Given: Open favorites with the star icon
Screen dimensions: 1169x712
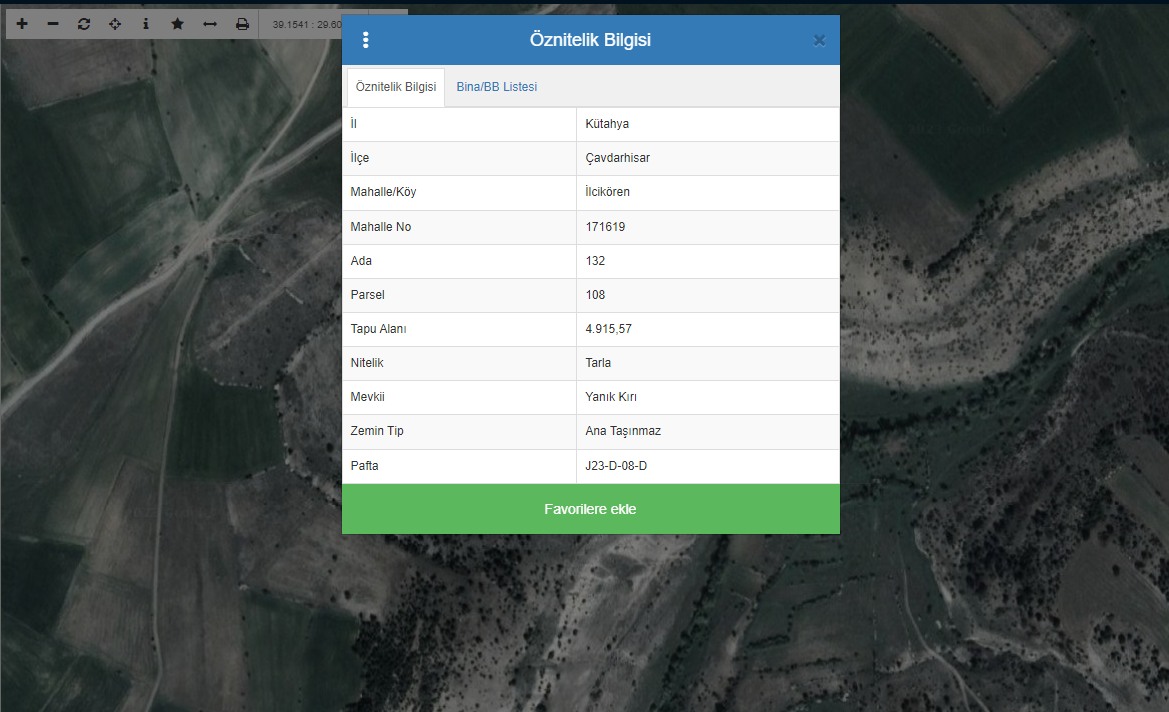Looking at the screenshot, I should [177, 24].
